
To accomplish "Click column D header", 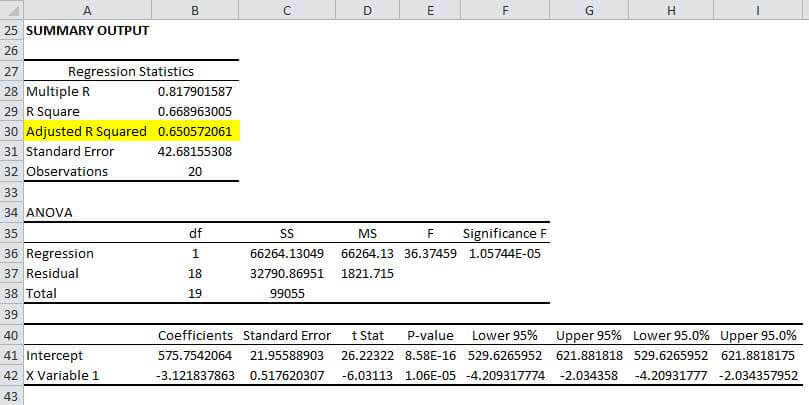I will [x=367, y=10].
